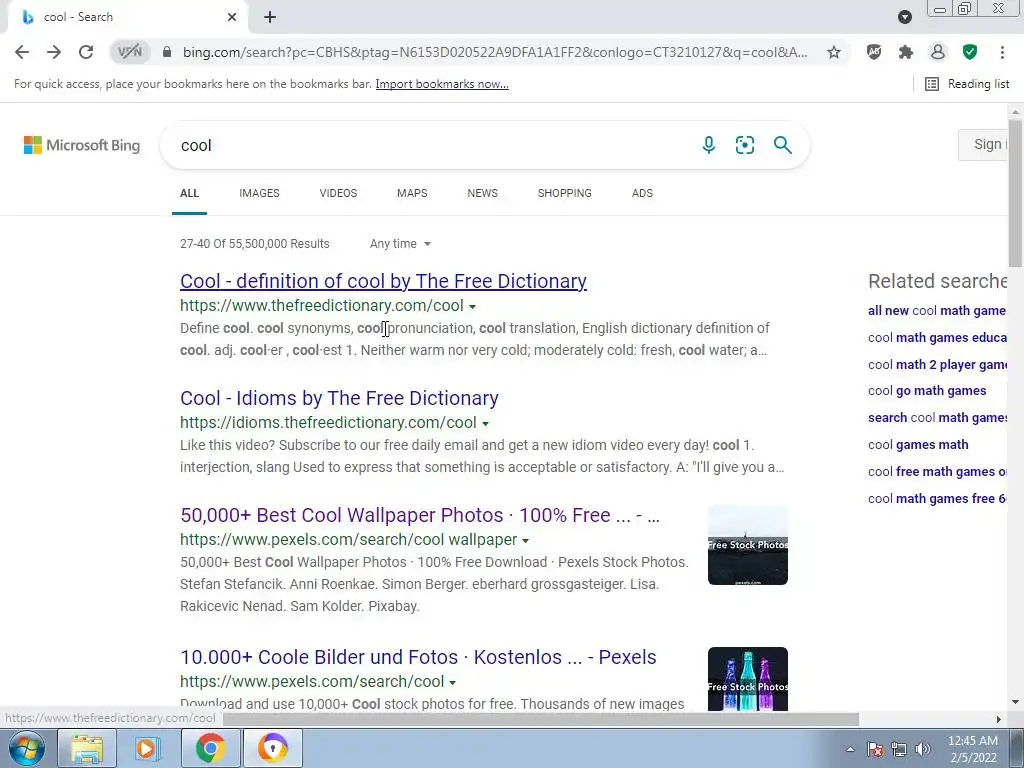Expand pexels.com/search/cool wallpaper URL arrow
The width and height of the screenshot is (1024, 768).
[x=526, y=540]
